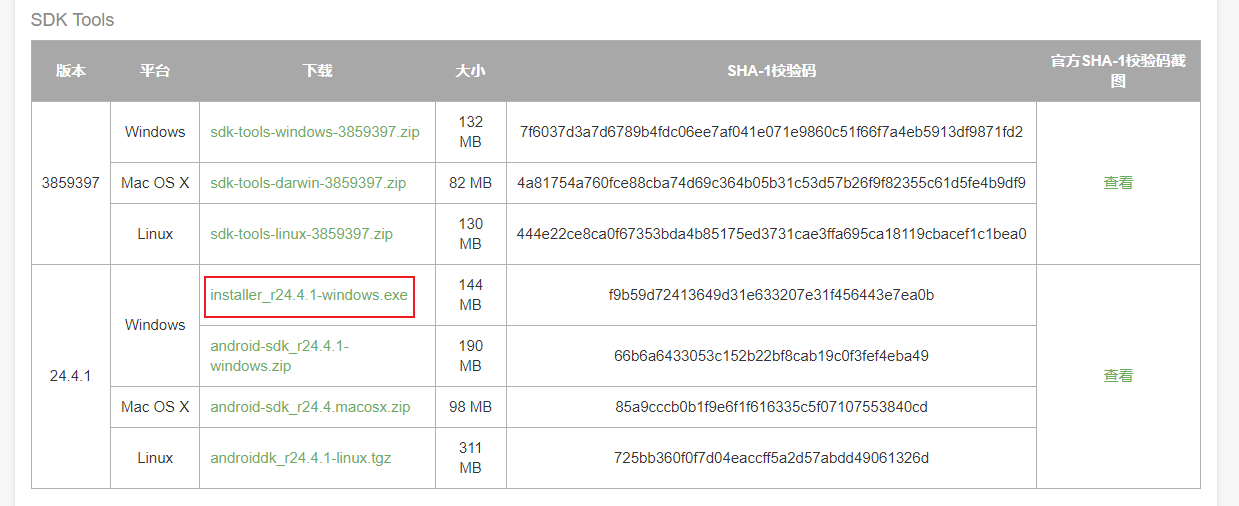Click the 24.4.1 version cell
This screenshot has height=506, width=1239.
click(71, 376)
